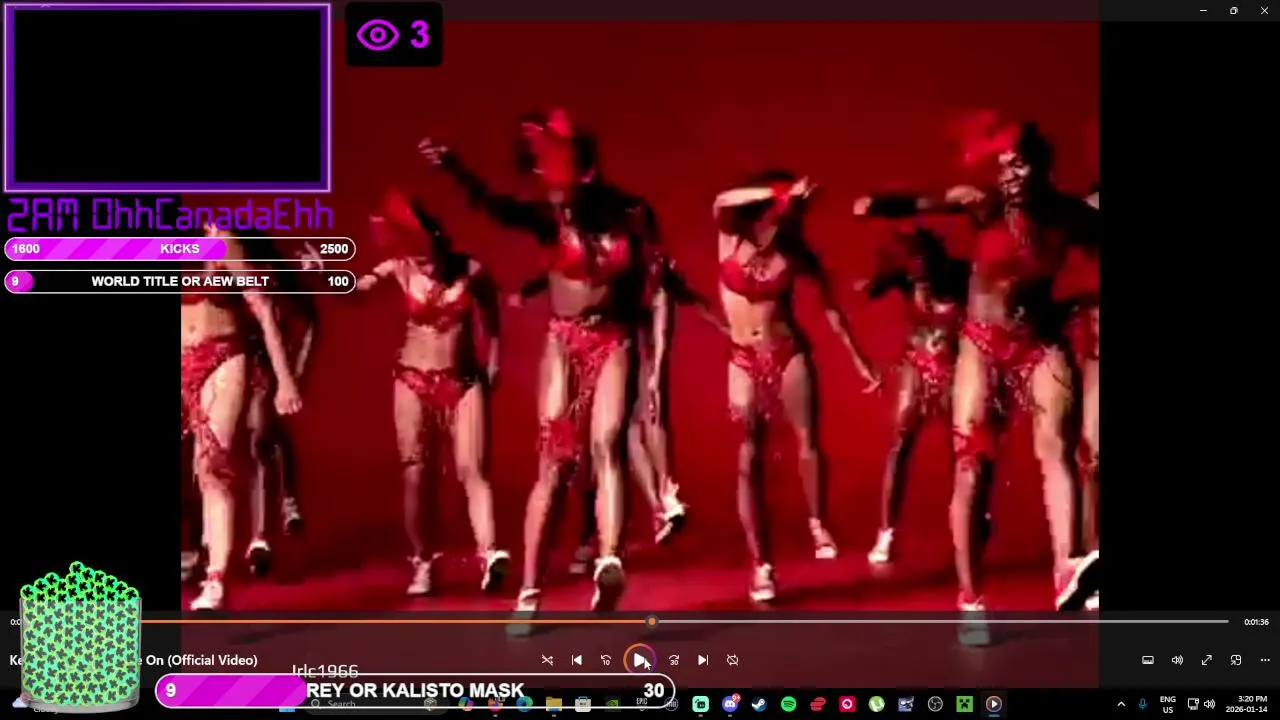Image resolution: width=1280 pixels, height=720 pixels.
Task: Close the Media Player window
Action: point(1264,10)
